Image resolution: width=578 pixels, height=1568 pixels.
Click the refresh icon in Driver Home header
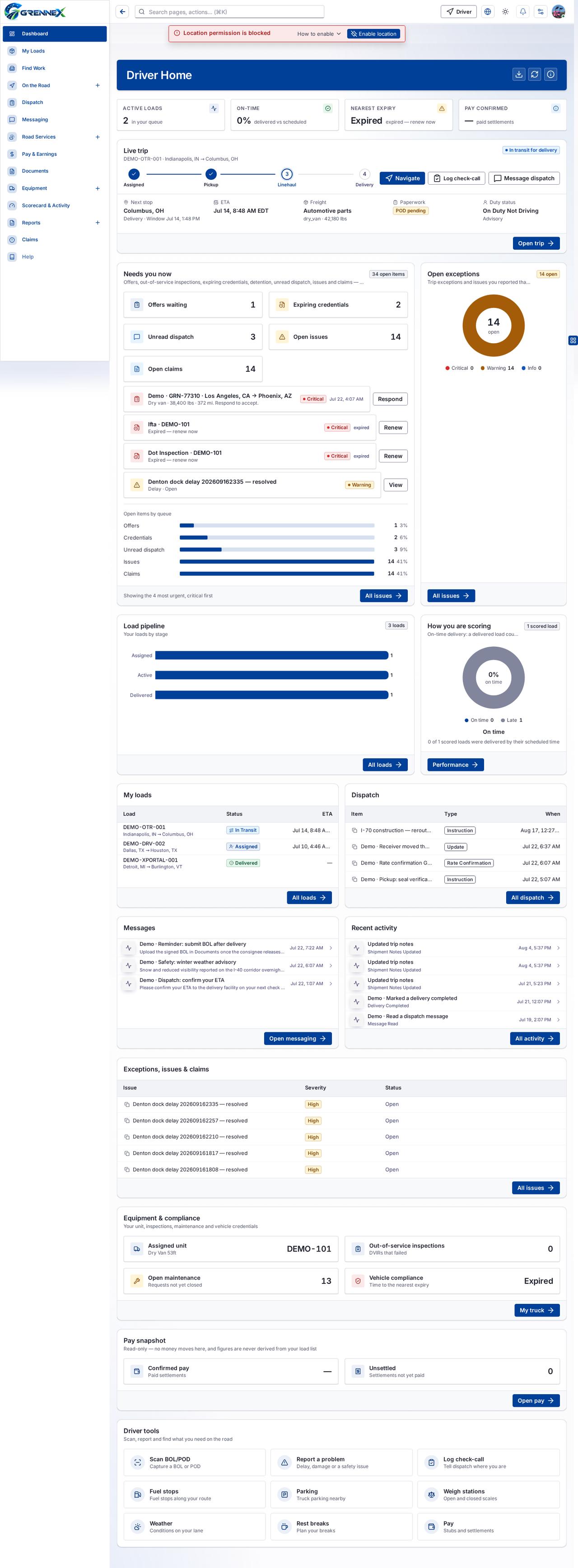pyautogui.click(x=534, y=74)
